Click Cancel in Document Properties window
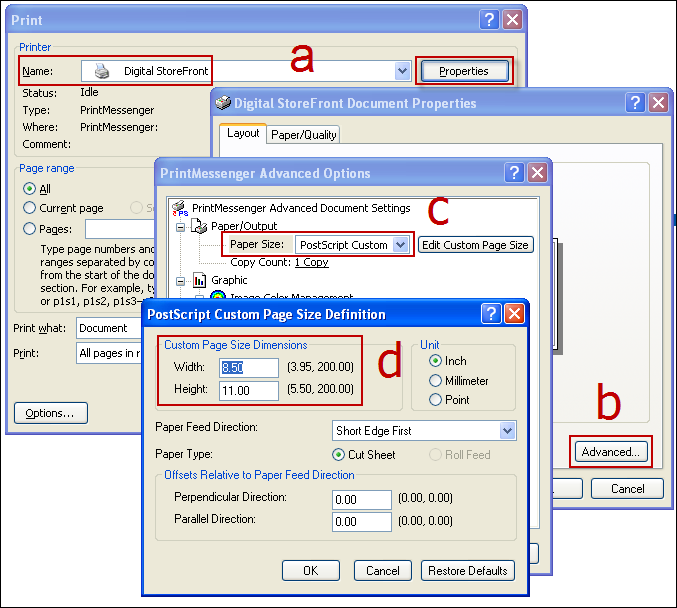Screen dimensions: 677x608 (627, 489)
